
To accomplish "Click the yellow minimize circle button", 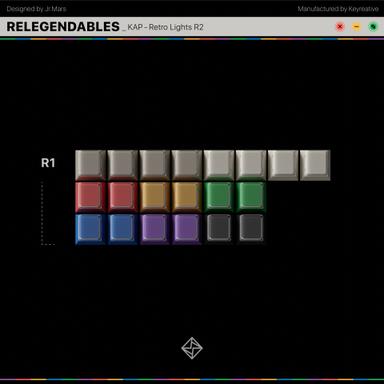I will pyautogui.click(x=356, y=27).
